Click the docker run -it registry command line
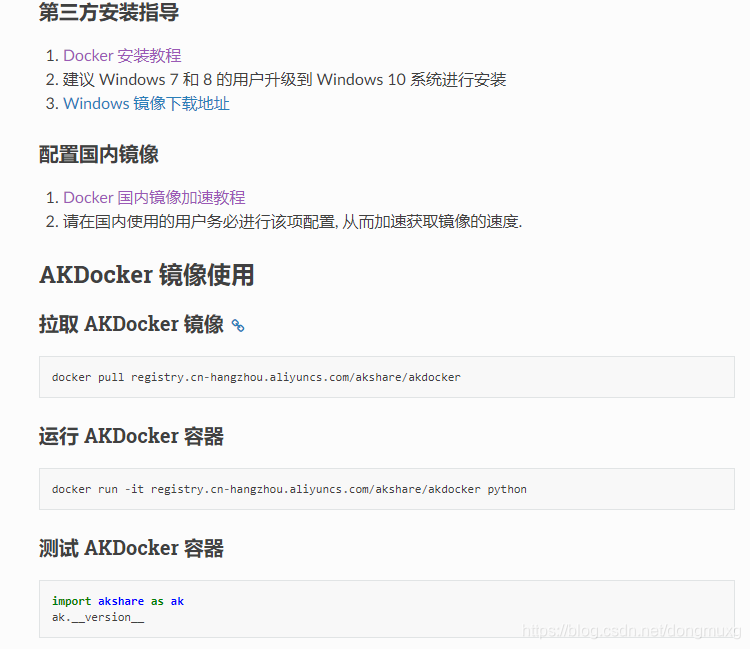The height and width of the screenshot is (649, 750). pos(289,489)
